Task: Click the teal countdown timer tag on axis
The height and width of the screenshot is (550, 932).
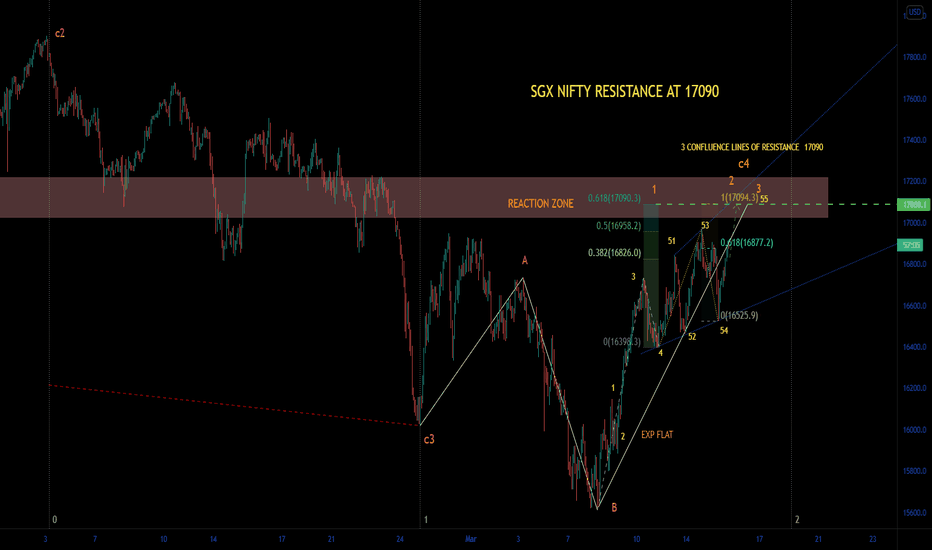Action: [x=911, y=244]
